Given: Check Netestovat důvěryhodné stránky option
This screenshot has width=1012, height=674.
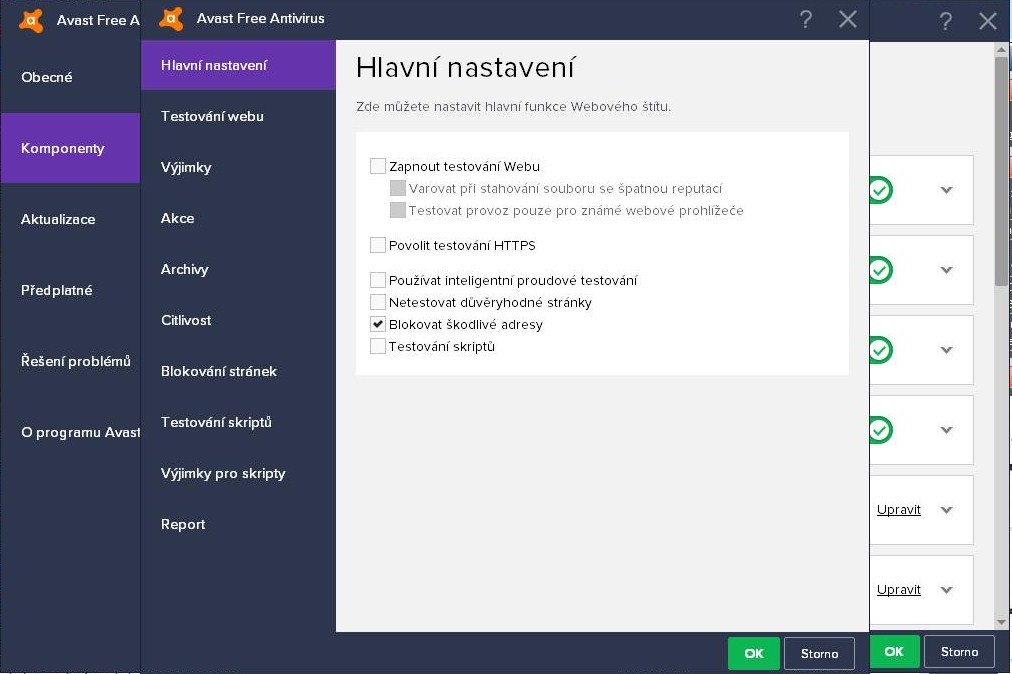Looking at the screenshot, I should coord(378,301).
